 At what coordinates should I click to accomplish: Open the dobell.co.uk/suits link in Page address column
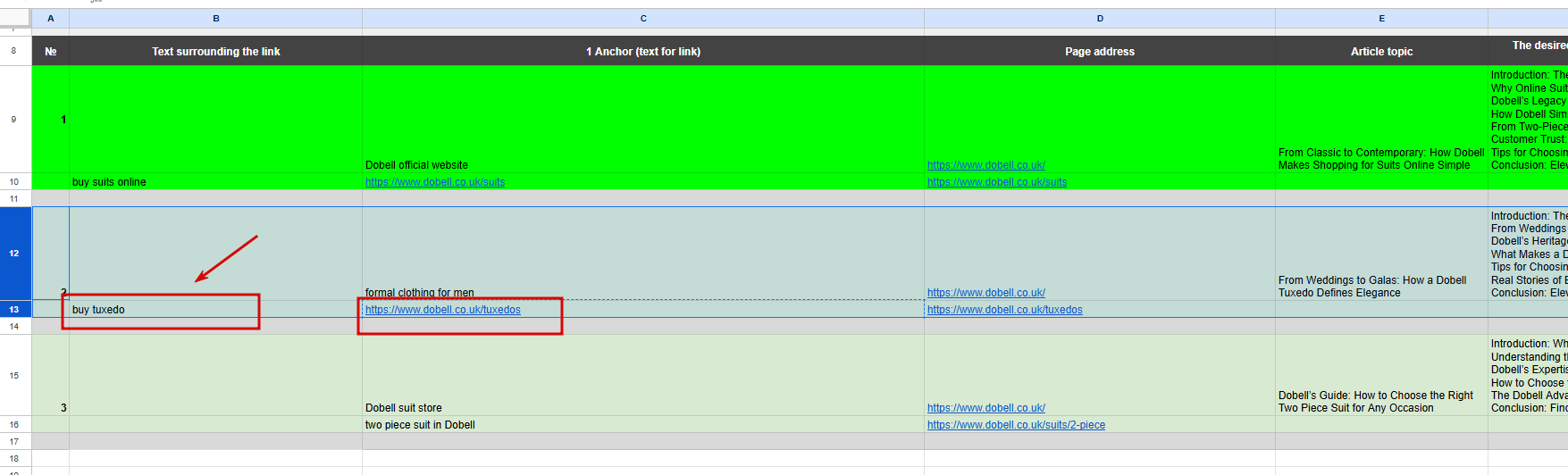click(x=996, y=182)
